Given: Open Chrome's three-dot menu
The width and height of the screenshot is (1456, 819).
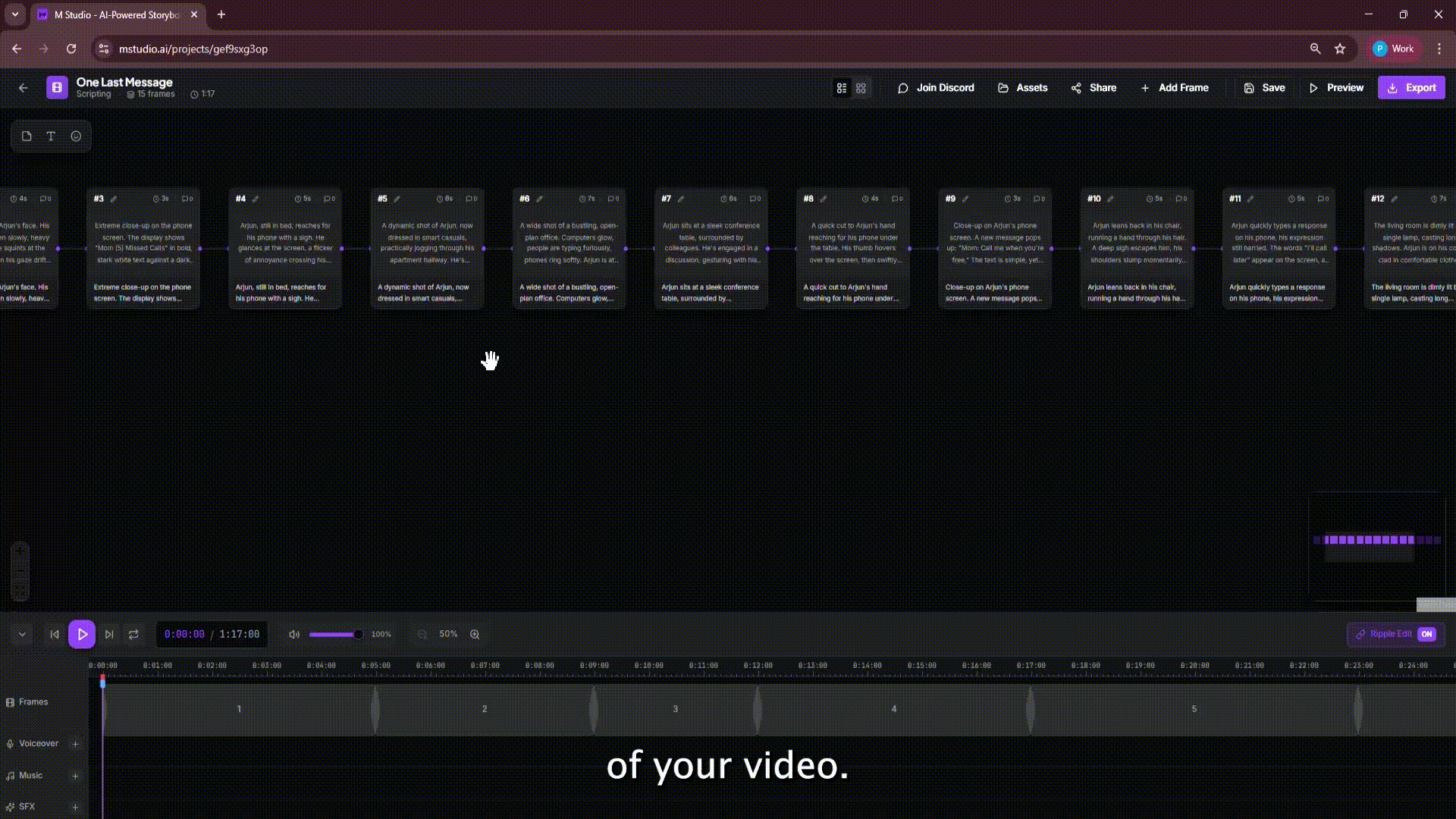Looking at the screenshot, I should (x=1439, y=49).
